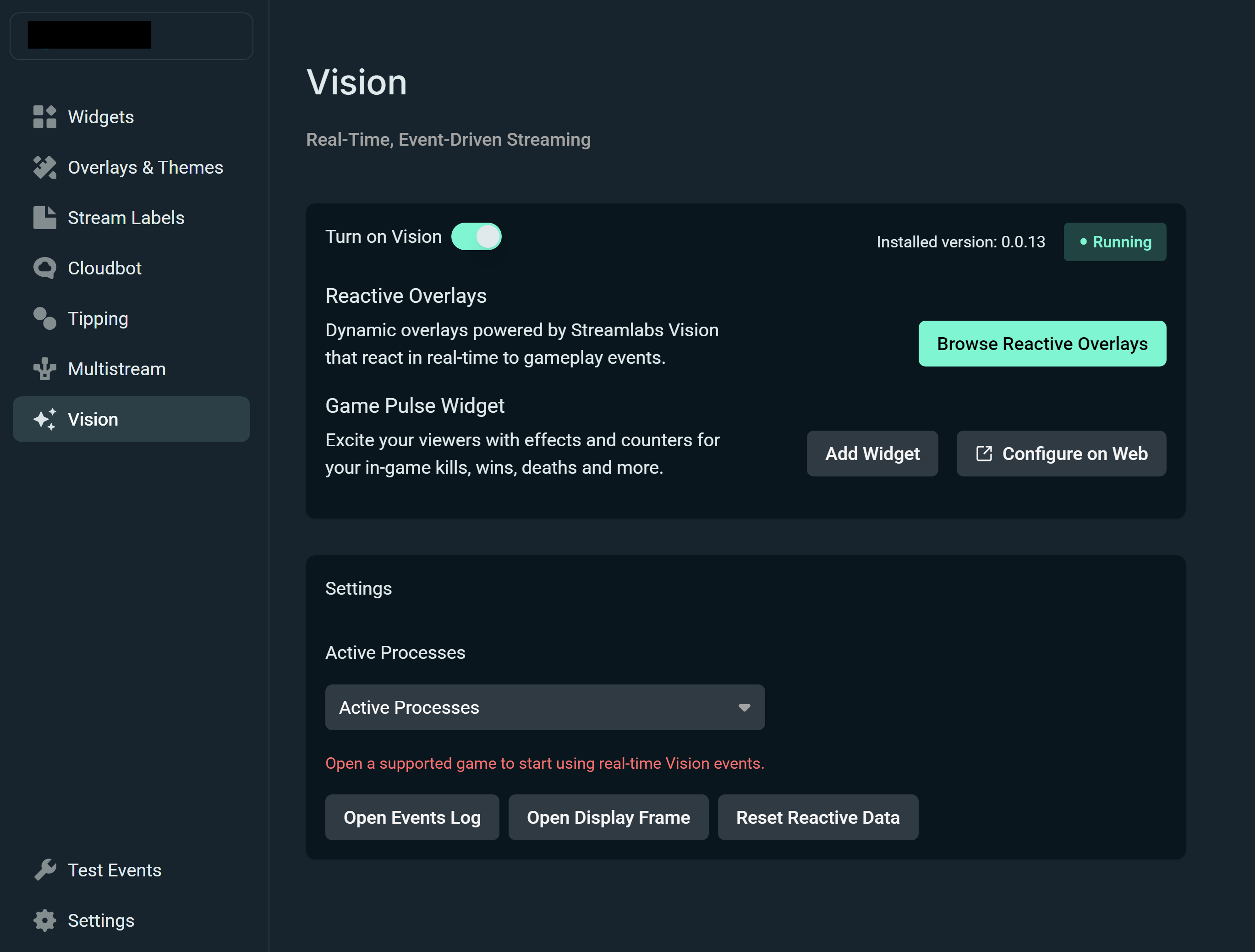Toggle the Turn on Vision switch
1255x952 pixels.
click(476, 236)
